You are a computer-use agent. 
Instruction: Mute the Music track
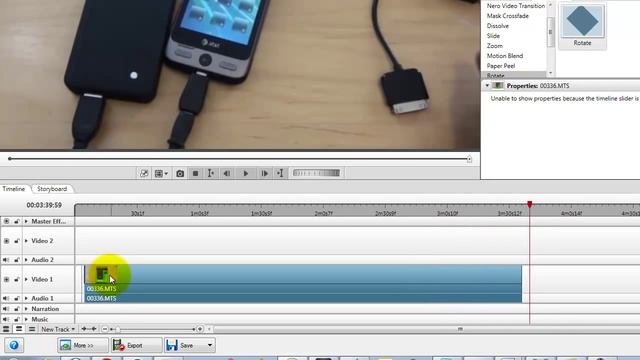[6, 319]
